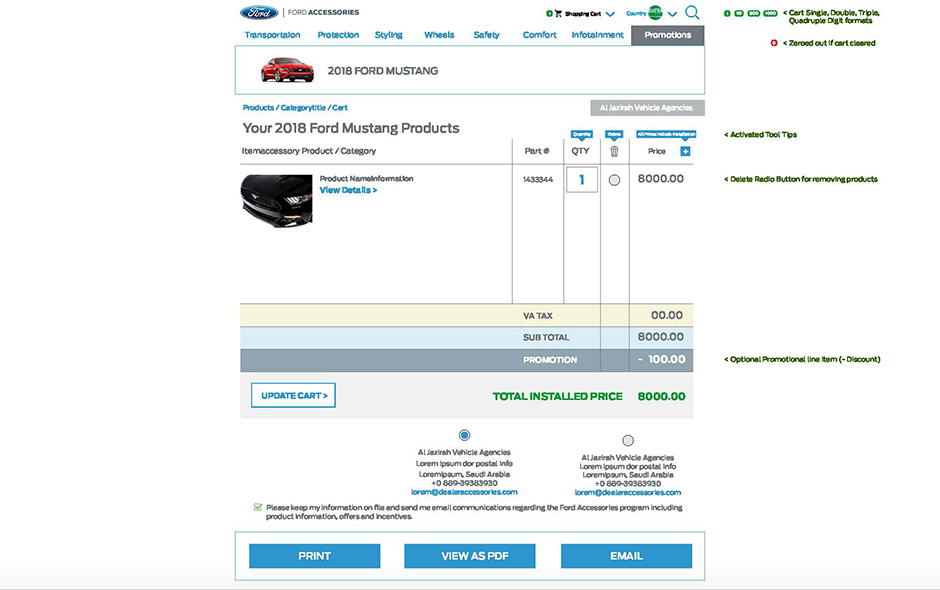
Task: Click the part number 1433344
Action: 538,179
